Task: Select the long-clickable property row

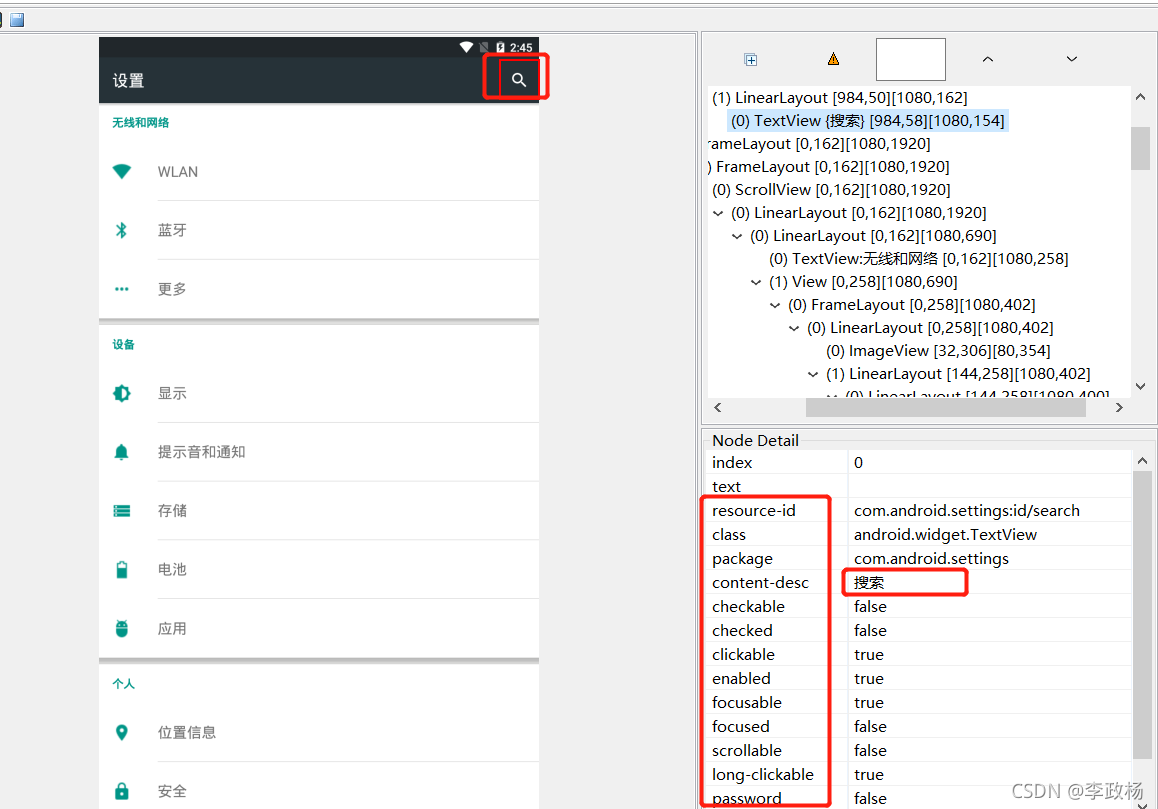Action: (918, 774)
